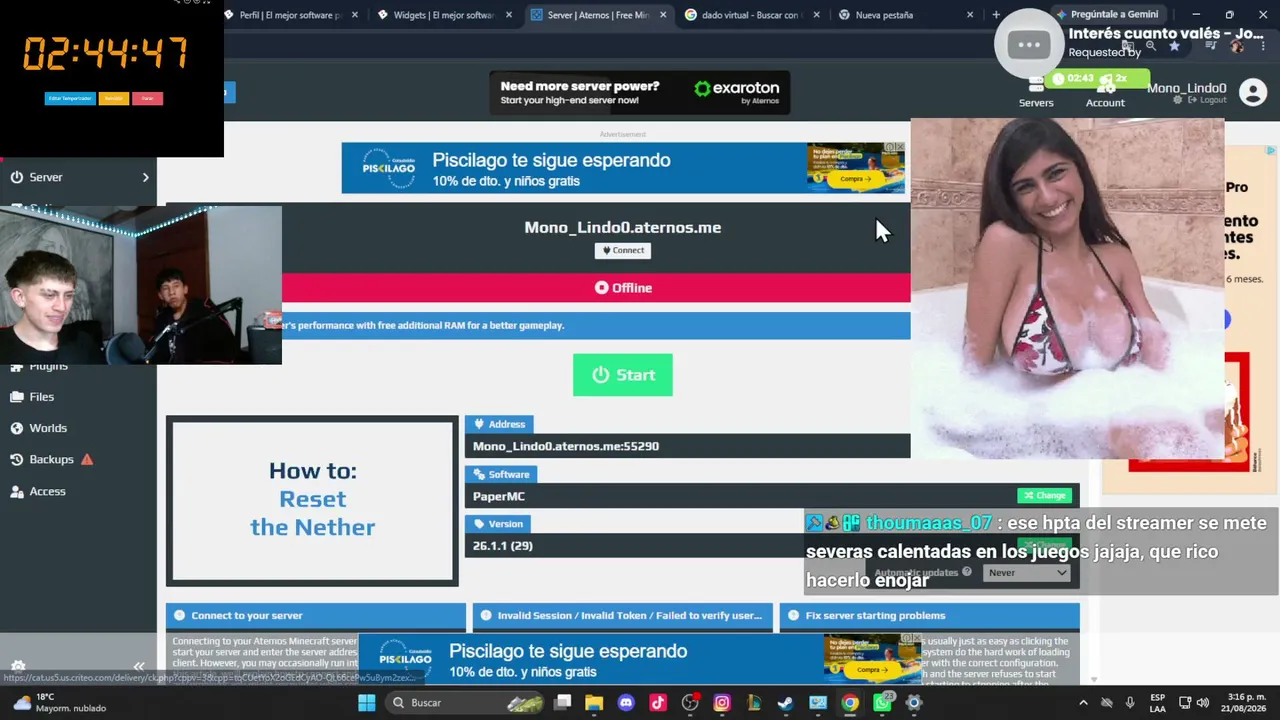Viewport: 1280px width, 720px height.
Task: Open TikTok from the taskbar
Action: [x=658, y=703]
